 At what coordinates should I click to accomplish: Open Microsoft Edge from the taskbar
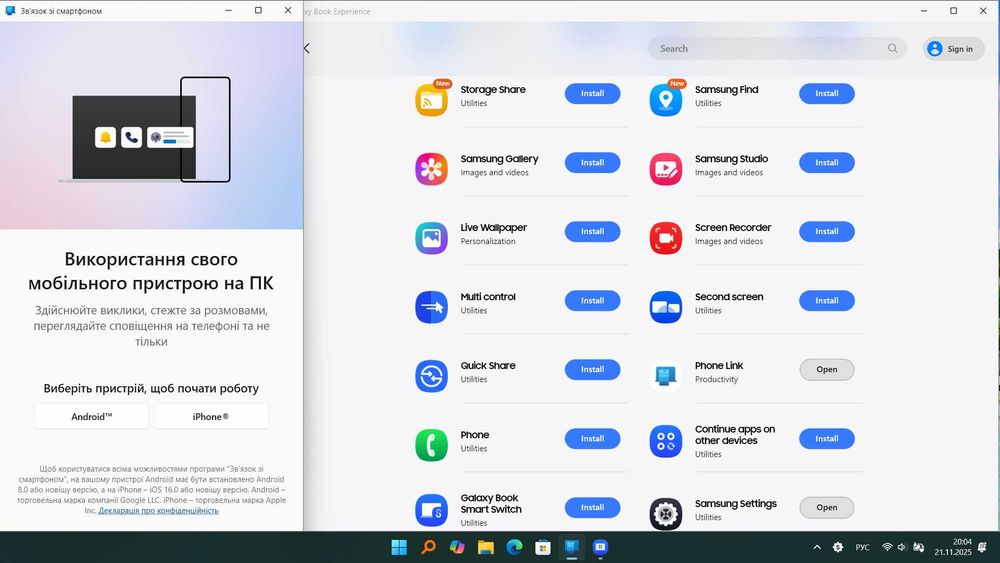click(515, 547)
